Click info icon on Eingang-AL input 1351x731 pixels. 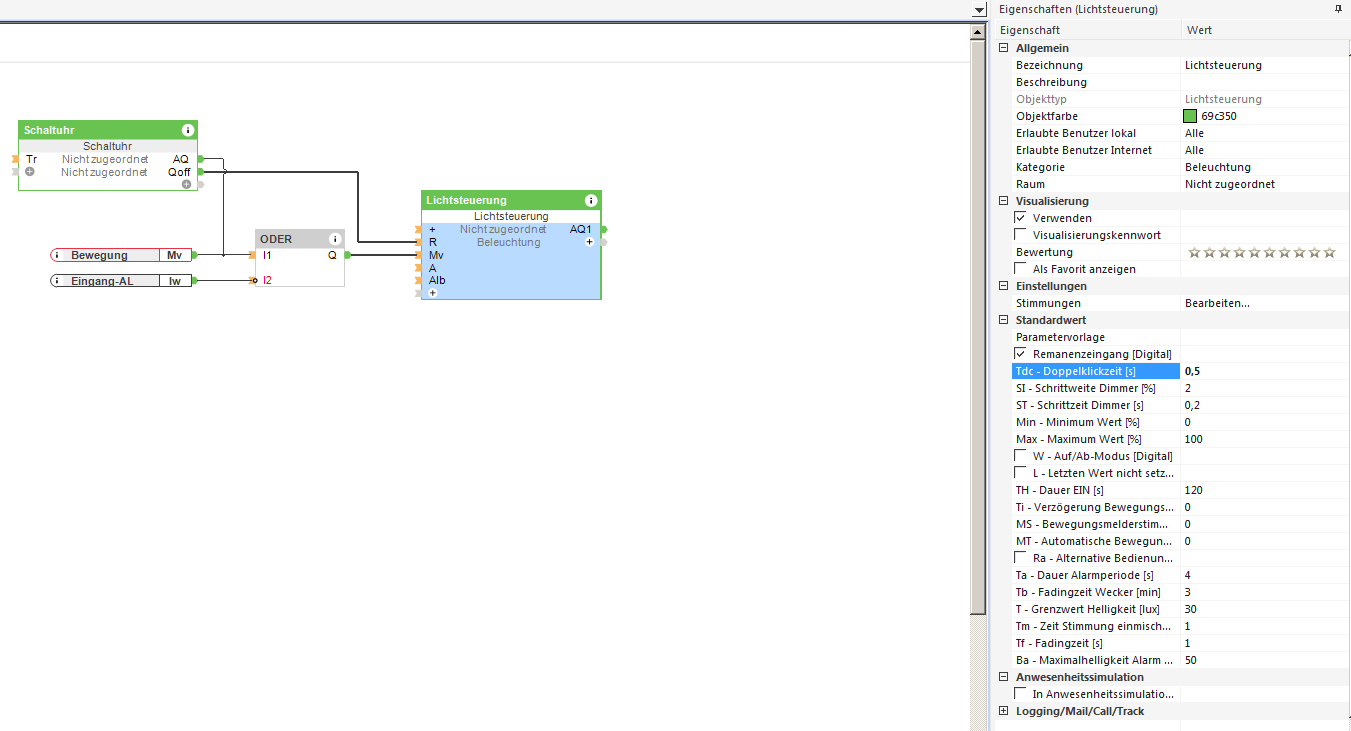pos(57,281)
